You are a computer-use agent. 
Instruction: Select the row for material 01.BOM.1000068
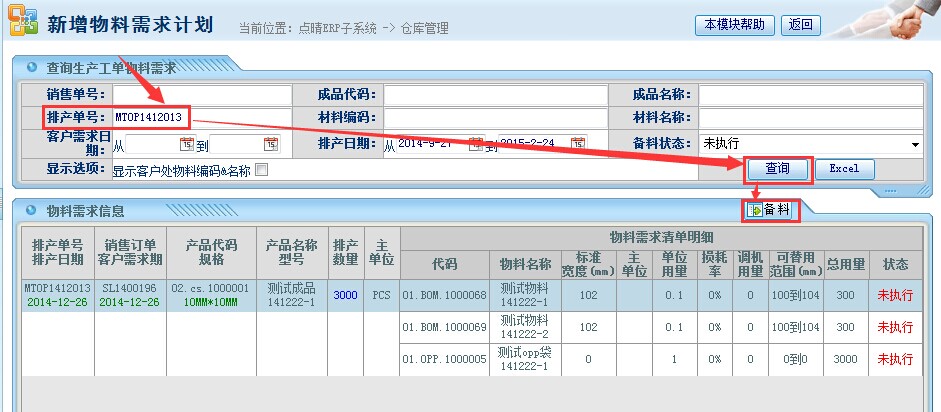tap(444, 295)
